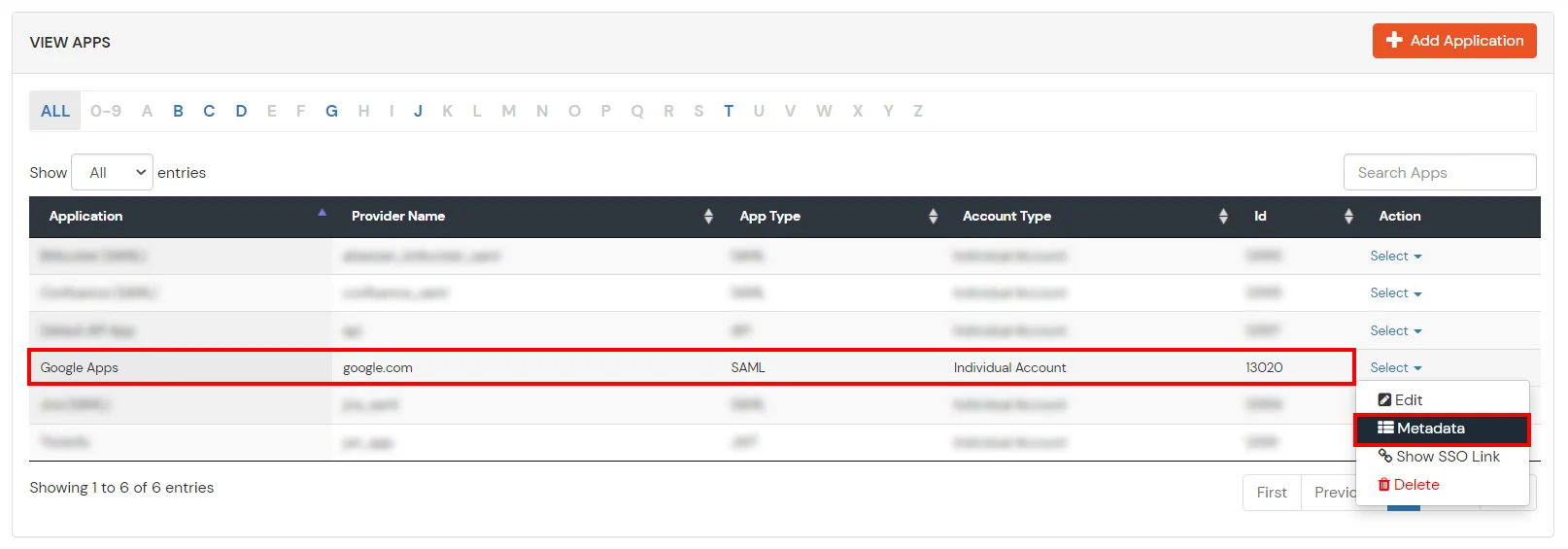Filter apps by letter D
Viewport: 1568px width, 549px height.
pos(241,111)
